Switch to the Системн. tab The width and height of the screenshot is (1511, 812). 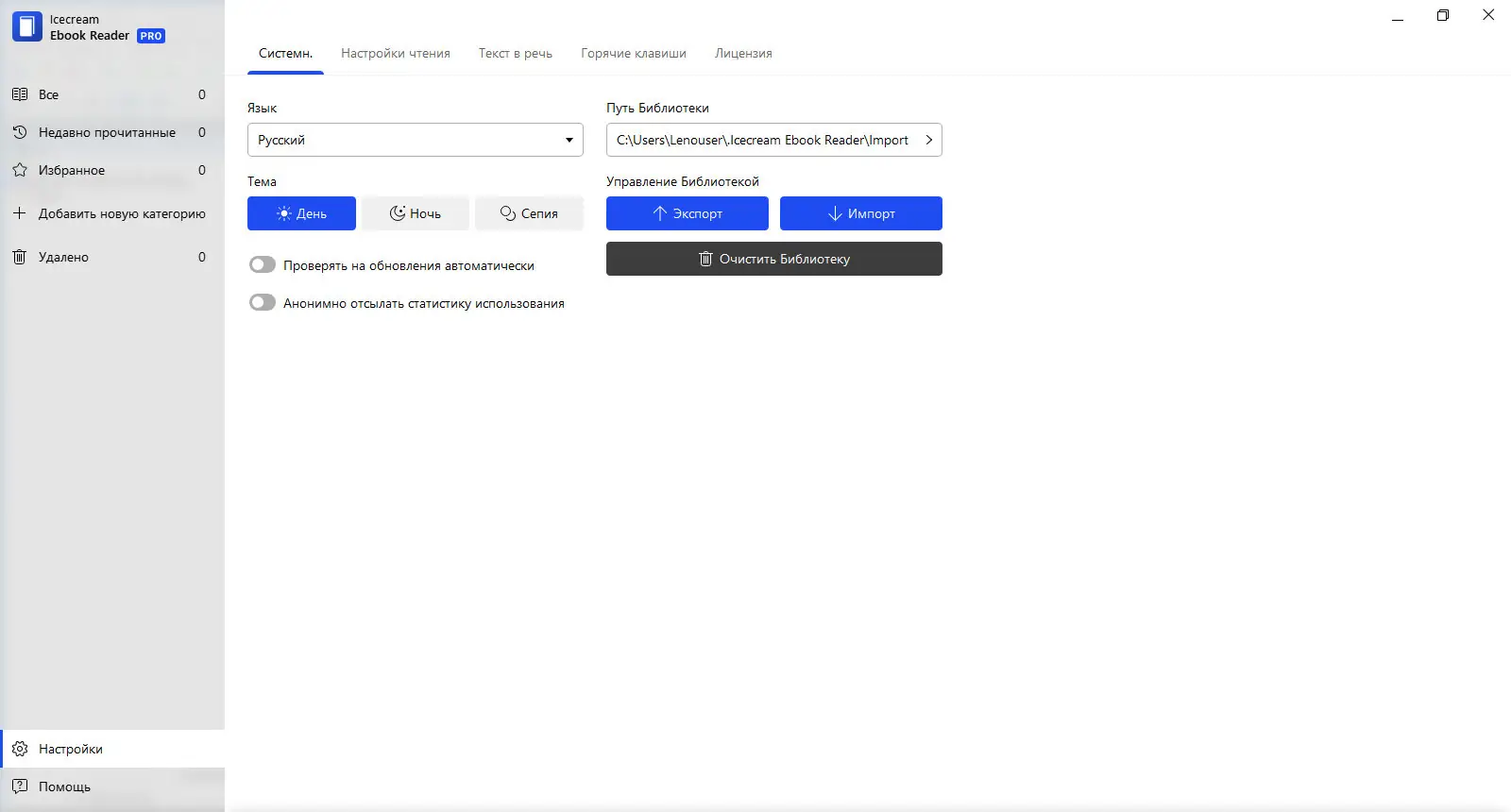point(285,53)
